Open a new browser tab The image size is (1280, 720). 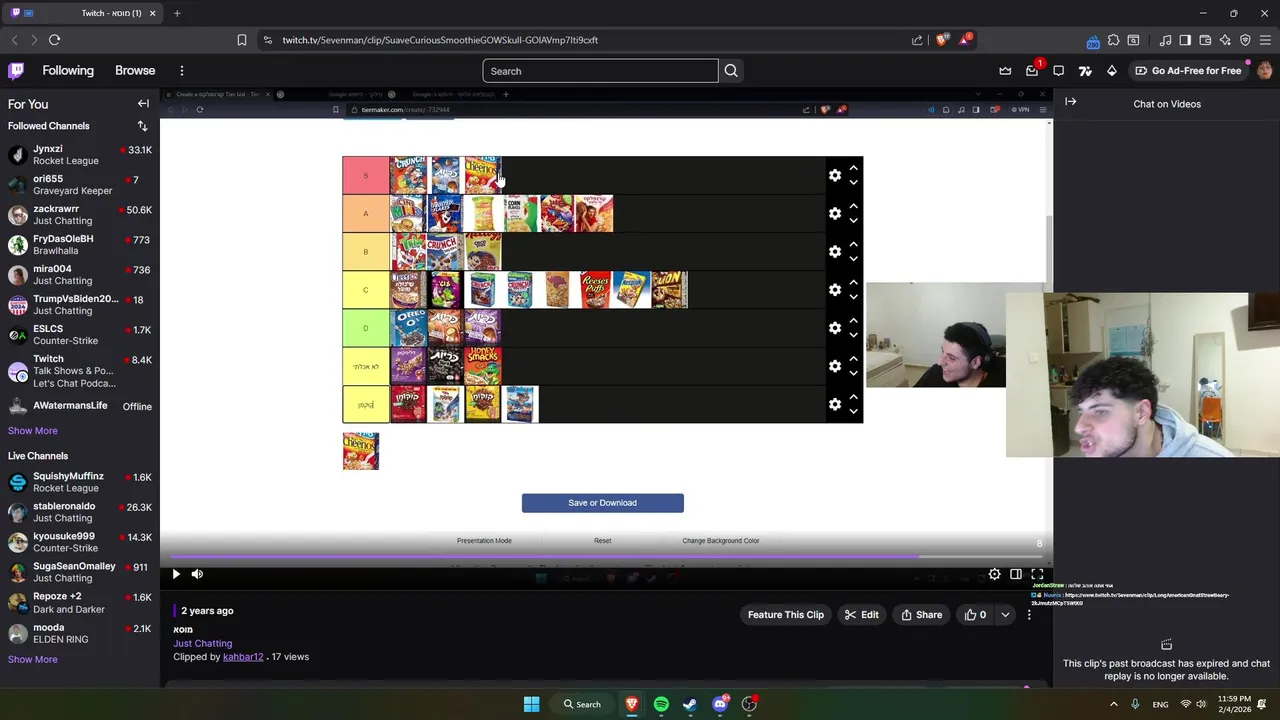click(177, 13)
